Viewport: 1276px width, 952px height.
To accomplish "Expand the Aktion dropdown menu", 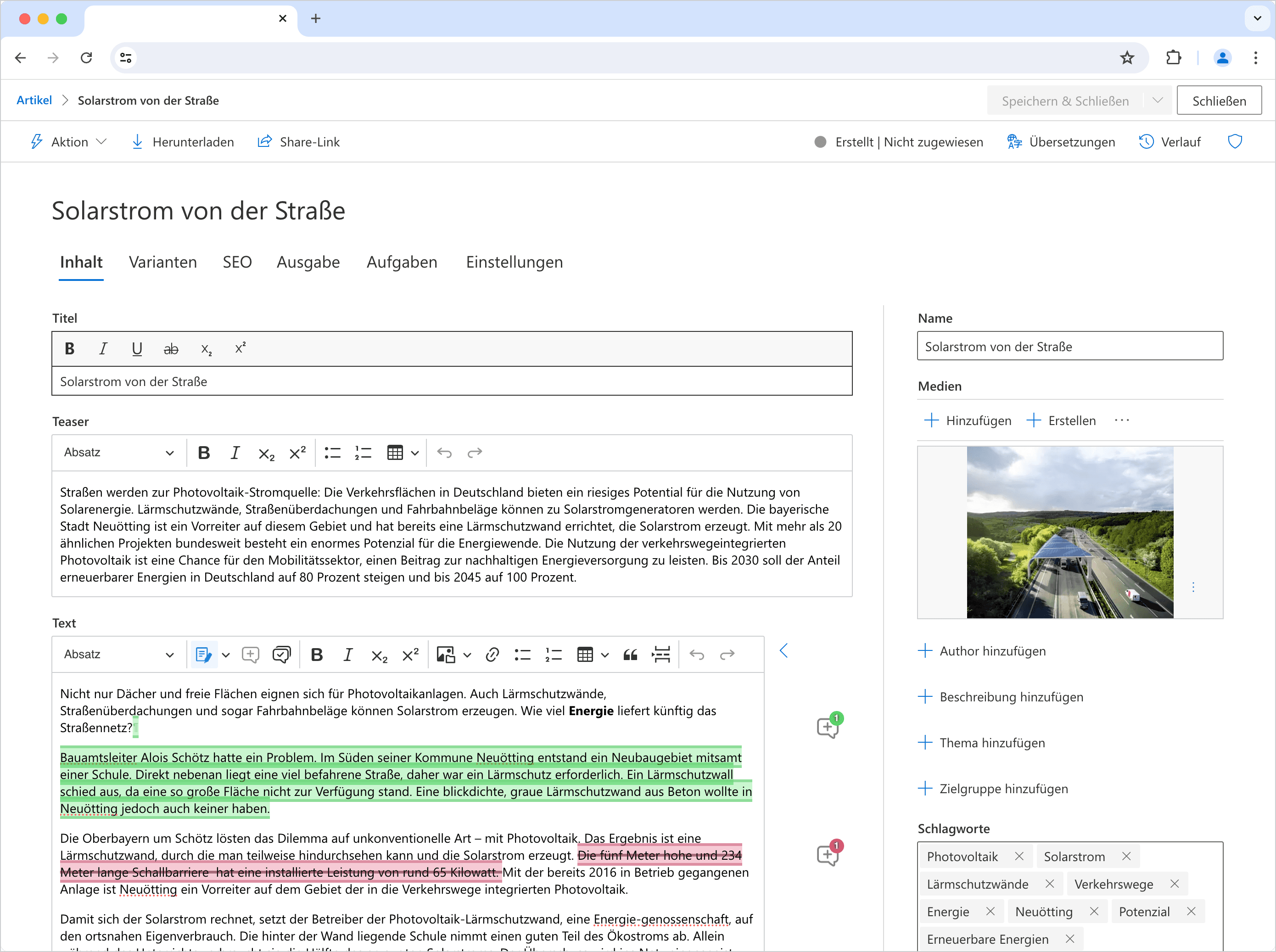I will (x=69, y=142).
